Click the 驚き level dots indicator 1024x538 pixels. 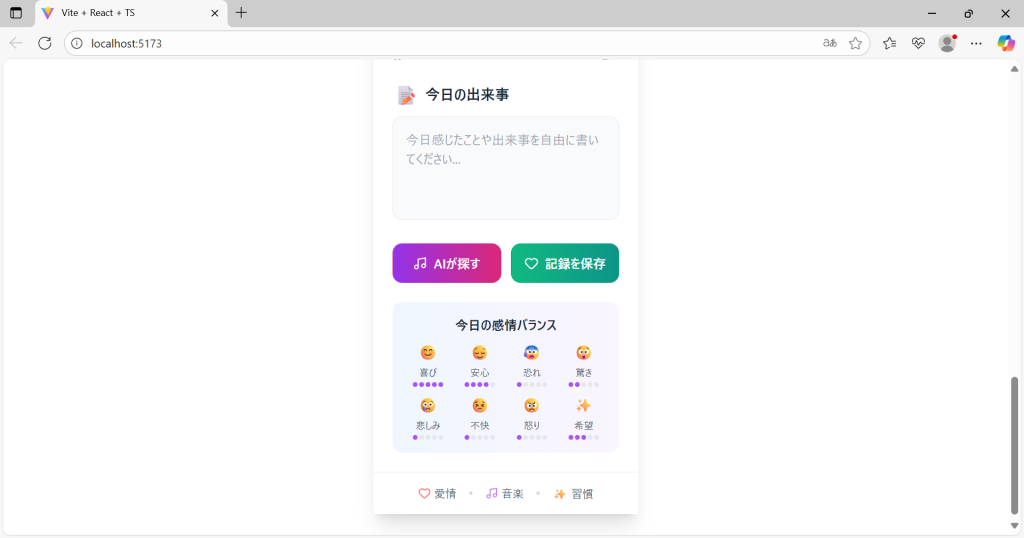click(x=583, y=385)
